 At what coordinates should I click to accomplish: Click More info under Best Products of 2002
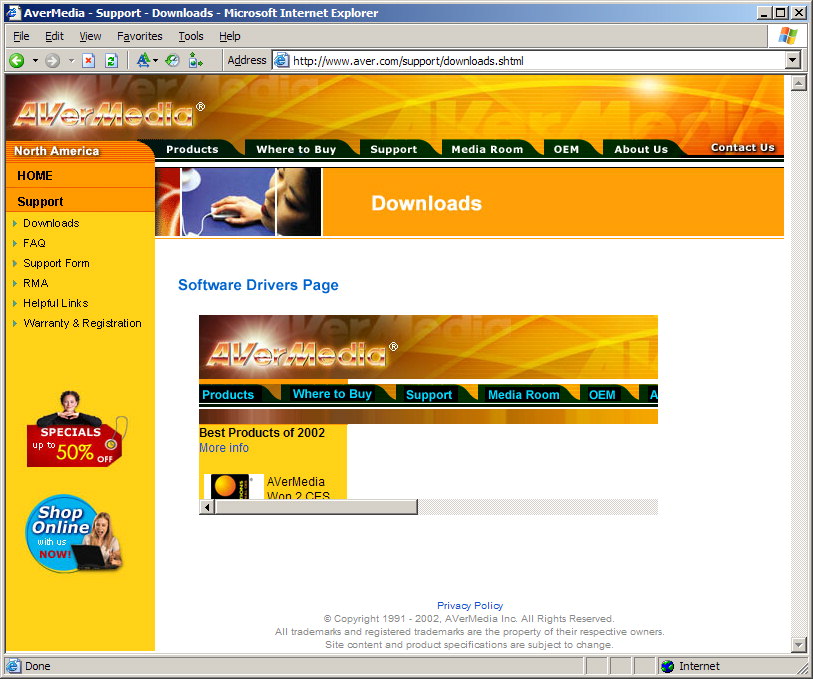(222, 448)
